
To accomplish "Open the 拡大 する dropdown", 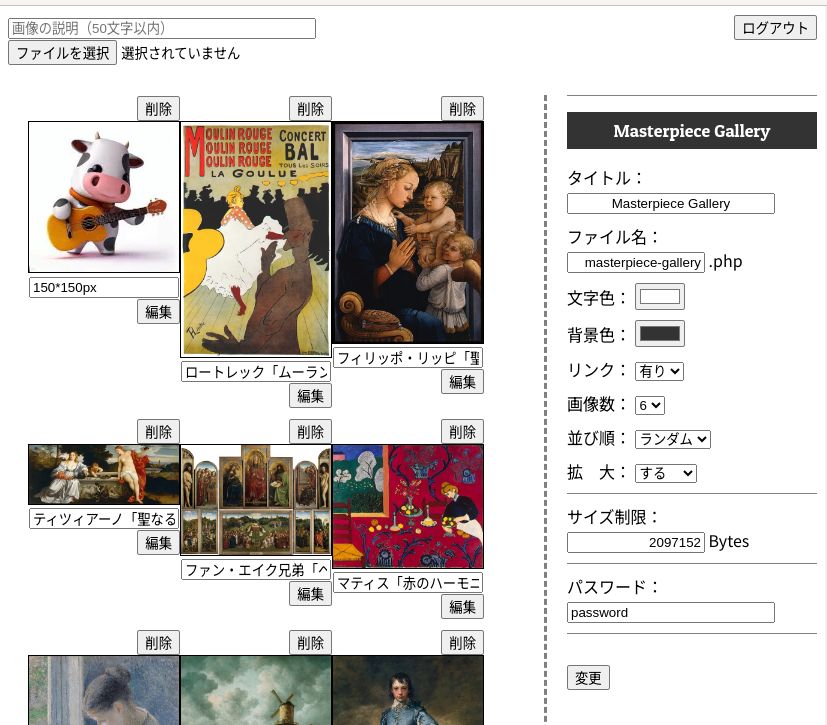I will tap(666, 473).
